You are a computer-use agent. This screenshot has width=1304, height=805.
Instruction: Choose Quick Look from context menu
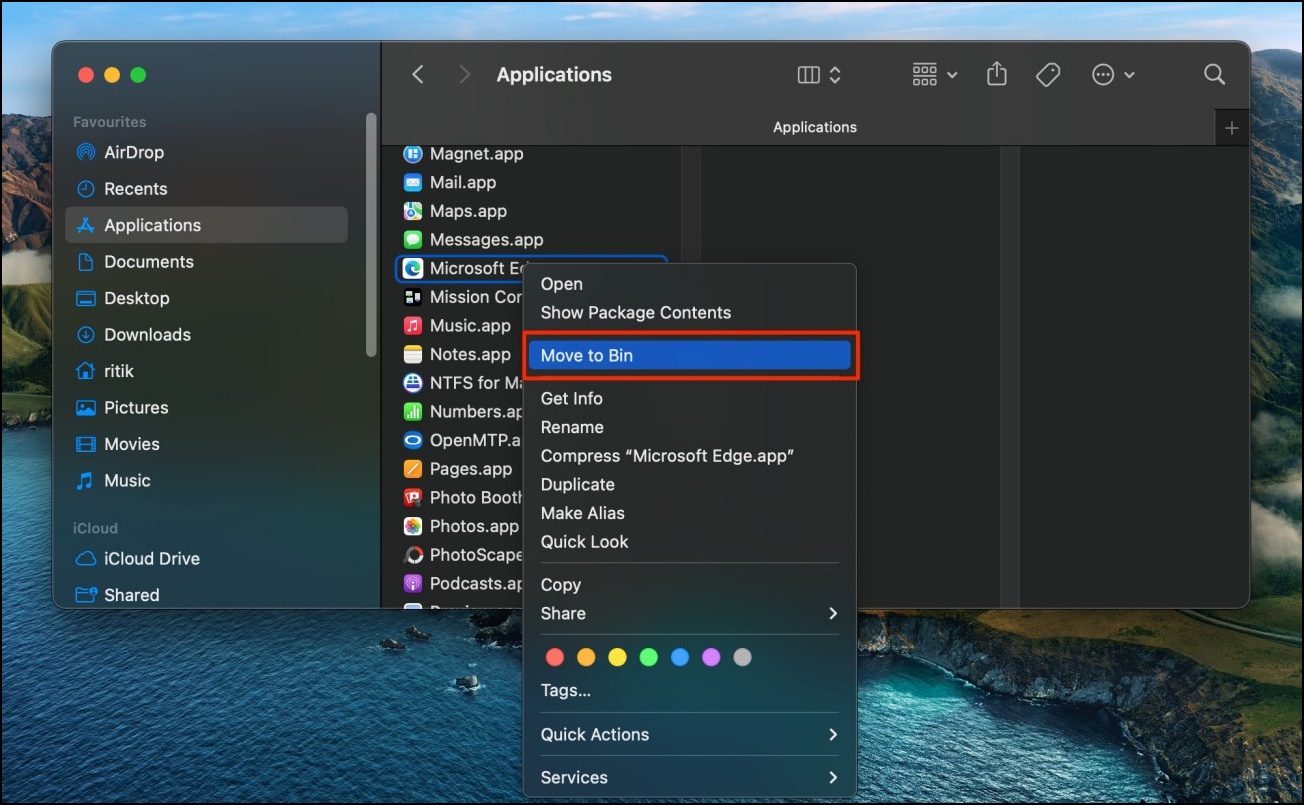[690, 542]
